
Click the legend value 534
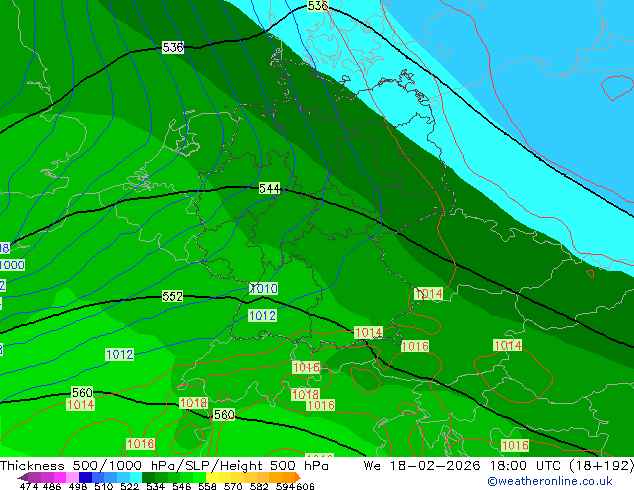tap(155, 486)
